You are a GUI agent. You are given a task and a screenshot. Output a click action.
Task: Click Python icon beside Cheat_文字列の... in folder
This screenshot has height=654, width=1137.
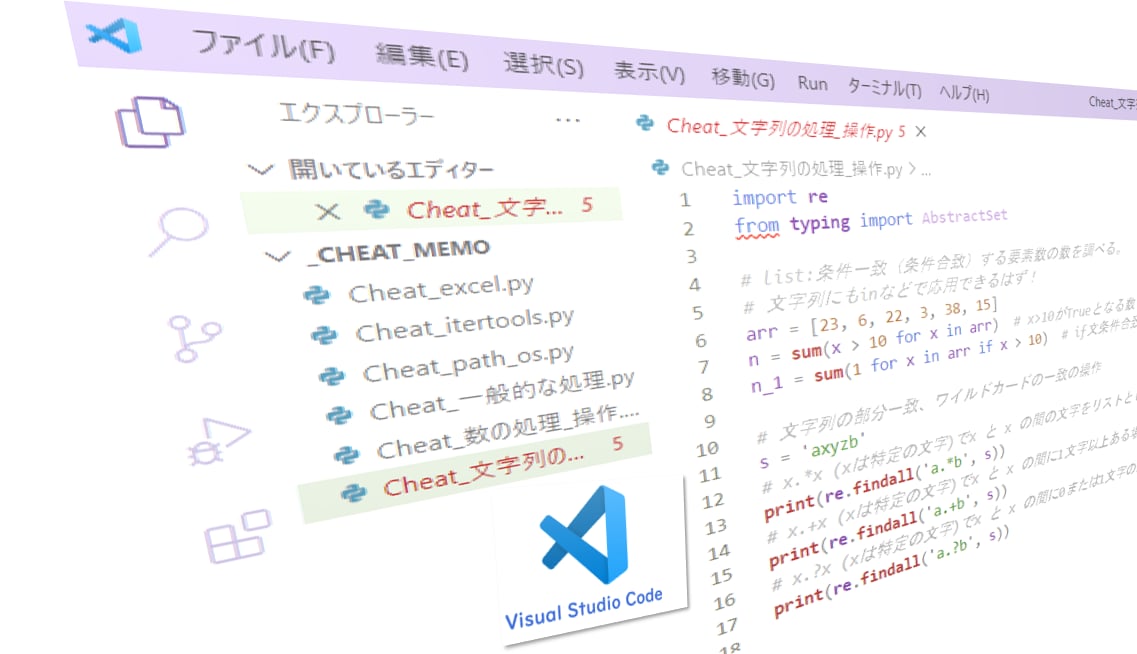[x=353, y=493]
